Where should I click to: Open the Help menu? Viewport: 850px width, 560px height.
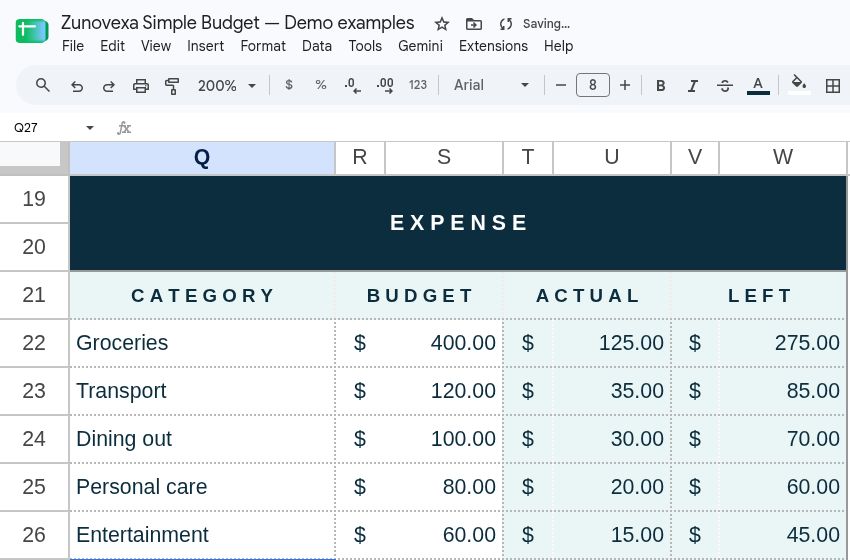click(558, 46)
